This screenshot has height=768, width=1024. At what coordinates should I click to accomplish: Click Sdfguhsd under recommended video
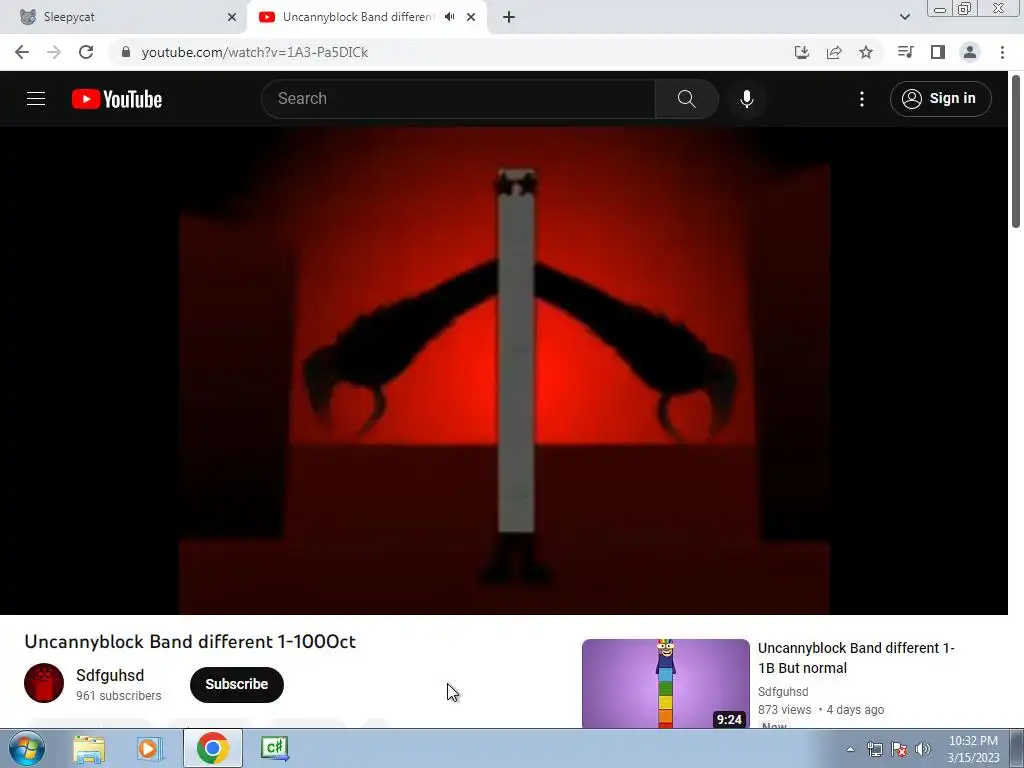(x=783, y=692)
